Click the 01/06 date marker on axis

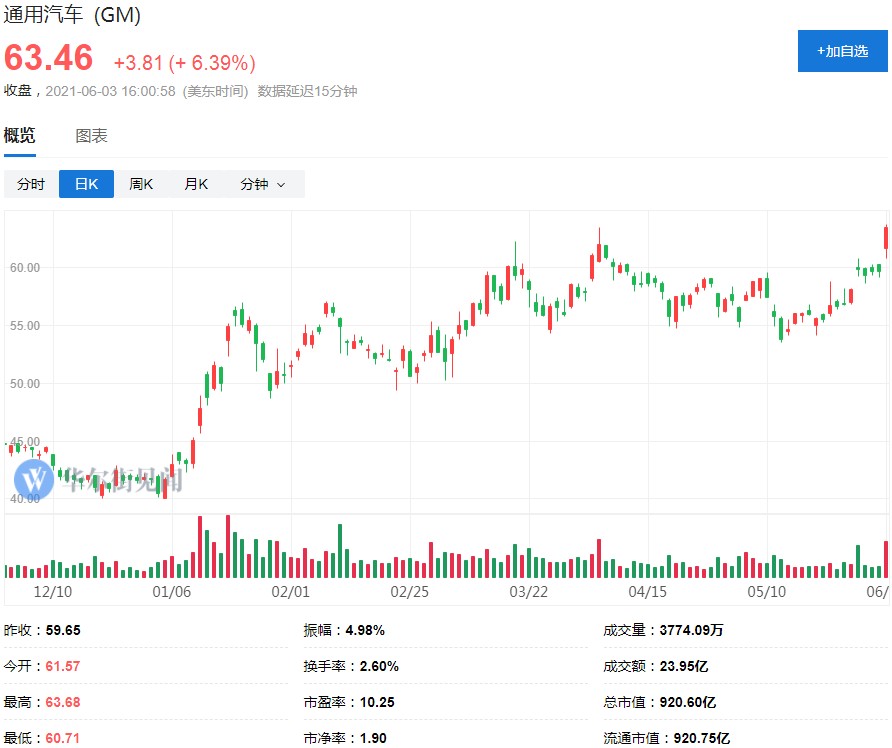click(x=171, y=591)
